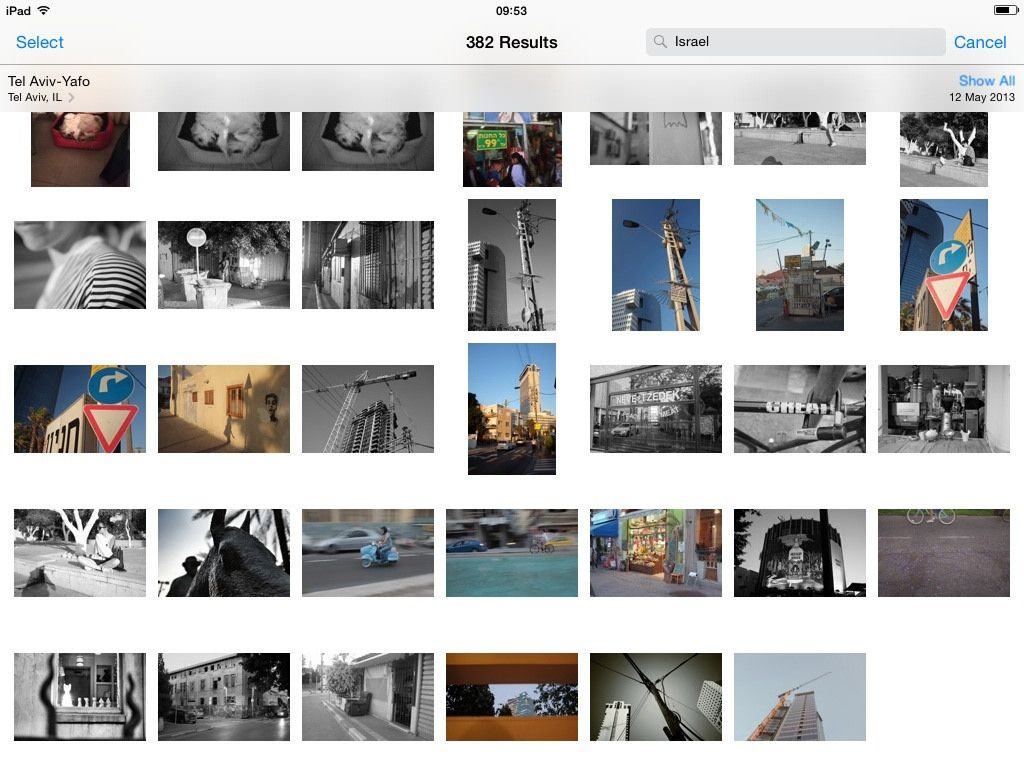Open the Tel Aviv-Yafo moment header

point(49,81)
